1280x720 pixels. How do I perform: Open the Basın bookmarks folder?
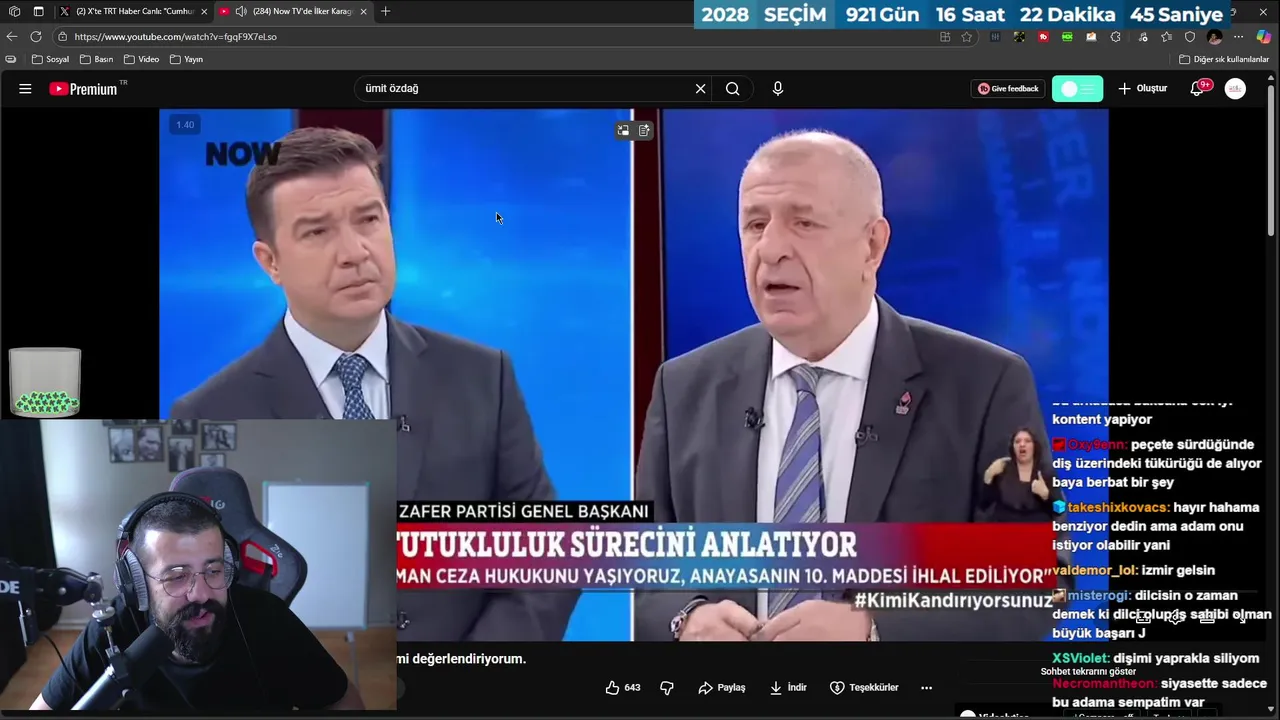[96, 59]
